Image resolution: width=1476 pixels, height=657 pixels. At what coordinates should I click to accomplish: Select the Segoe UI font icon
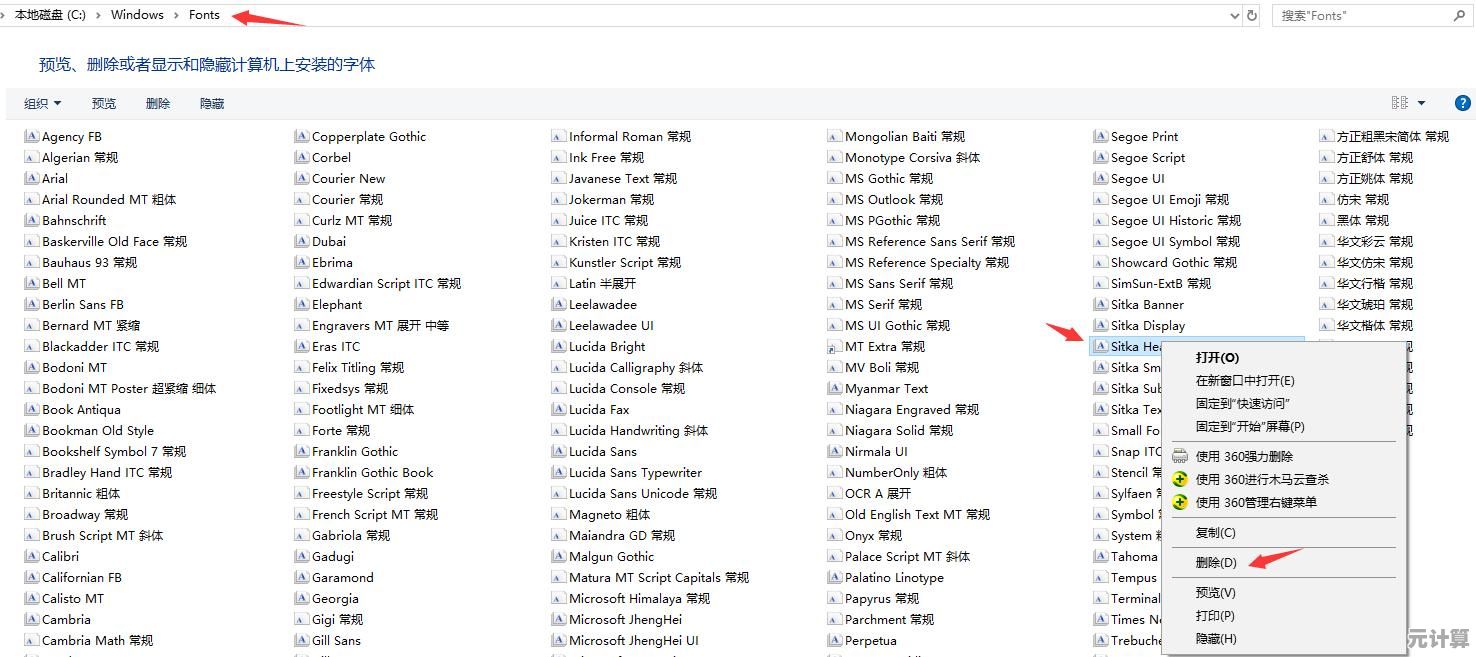coord(1100,178)
